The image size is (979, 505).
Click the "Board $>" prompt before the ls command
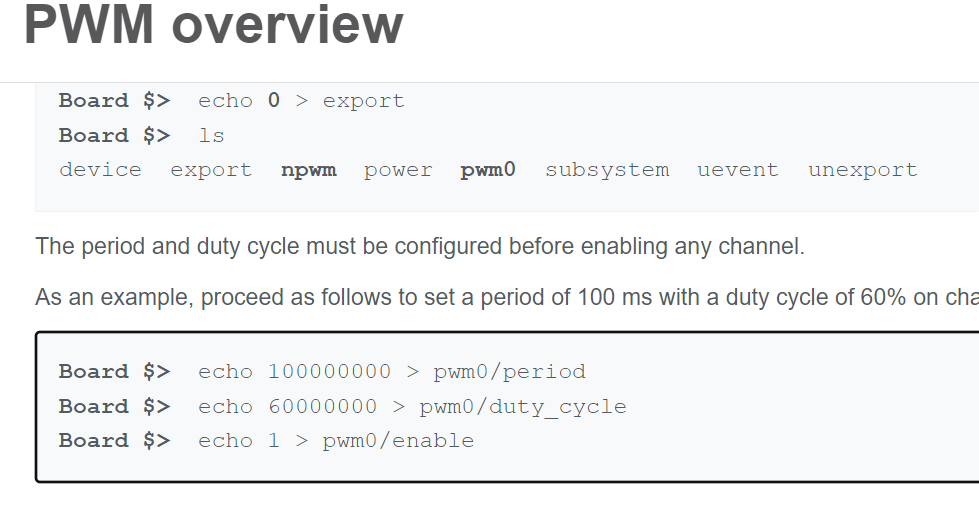pos(114,136)
